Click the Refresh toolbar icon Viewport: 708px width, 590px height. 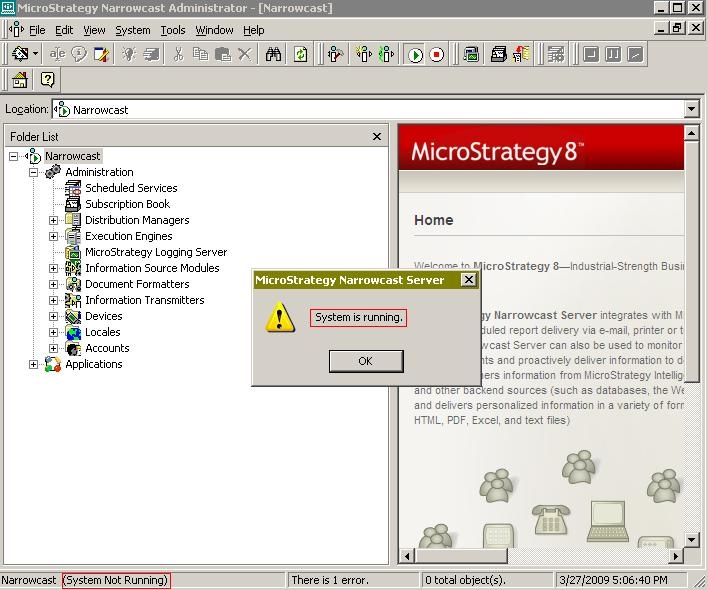coord(300,54)
